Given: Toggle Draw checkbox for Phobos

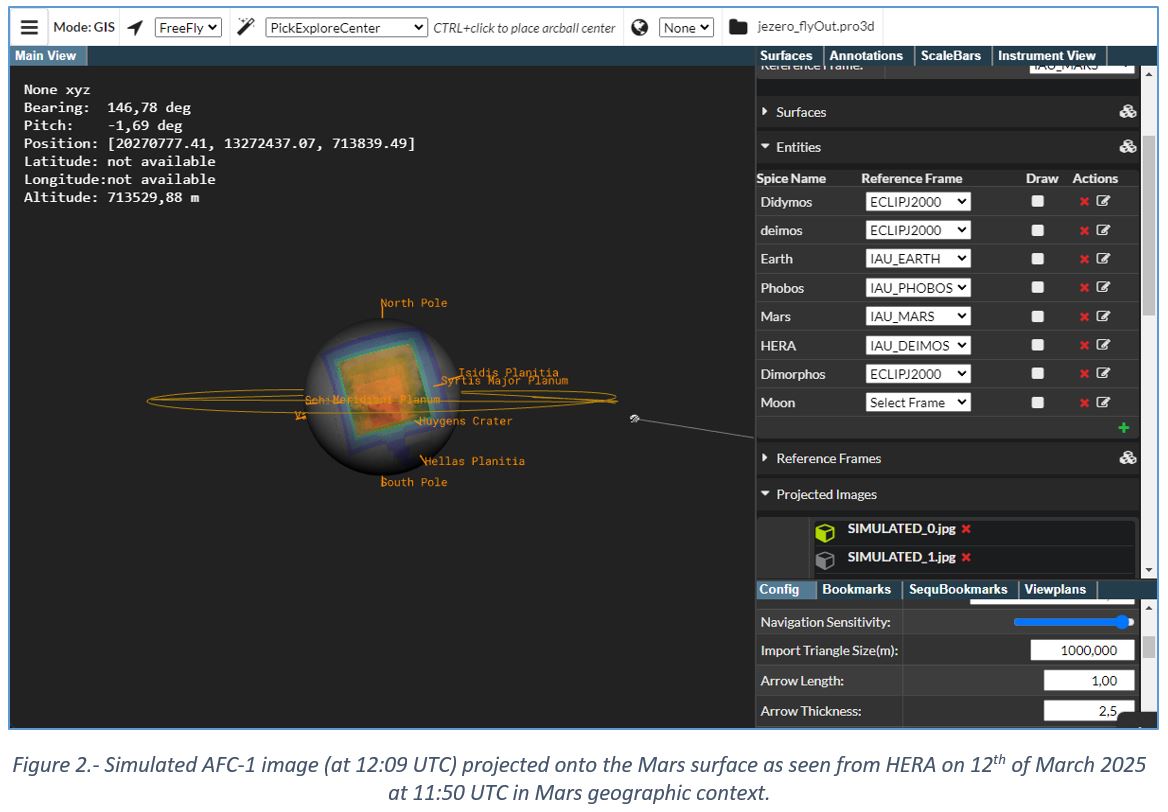Looking at the screenshot, I should point(1038,288).
